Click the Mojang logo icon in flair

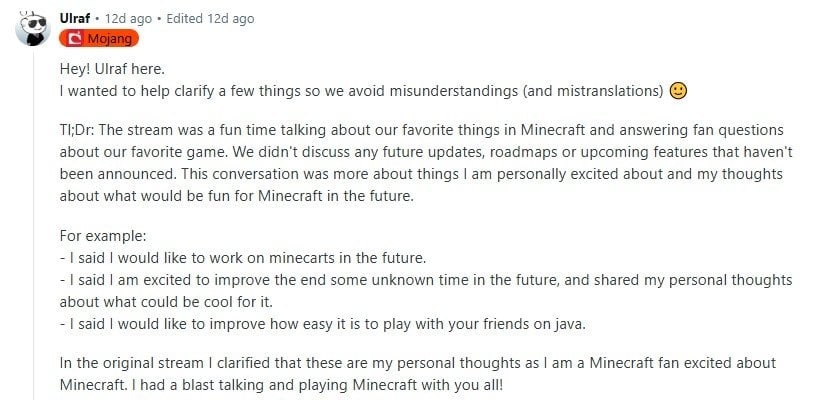point(75,39)
